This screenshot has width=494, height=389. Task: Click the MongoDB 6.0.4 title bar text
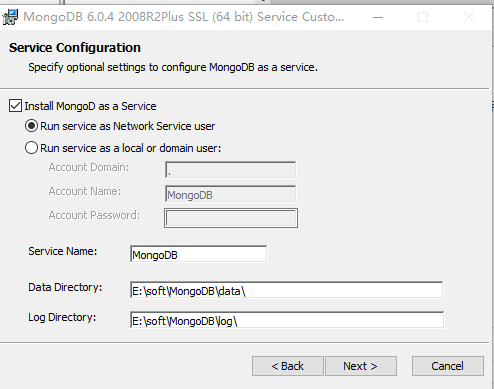click(184, 17)
